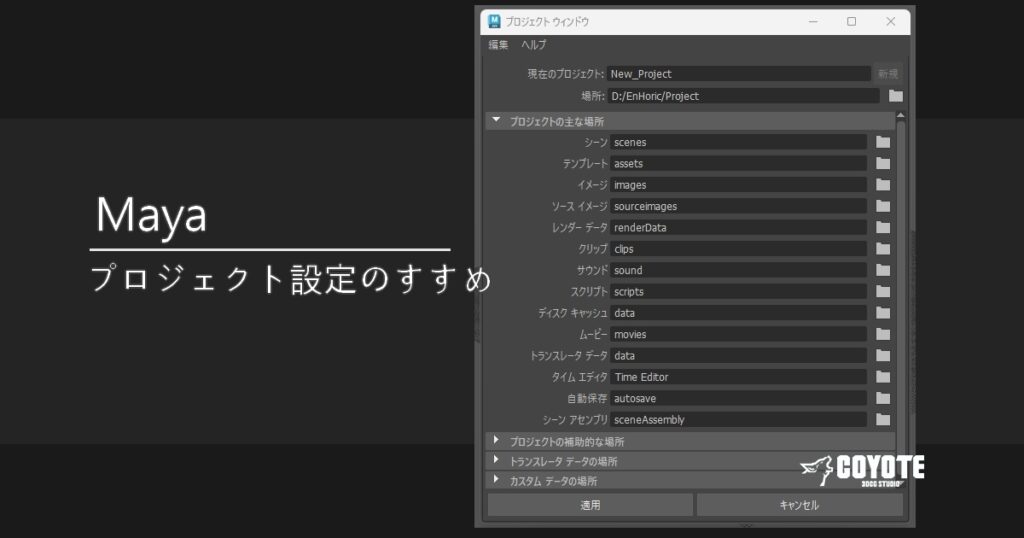
Task: Open the ヘルプ menu
Action: coord(534,44)
